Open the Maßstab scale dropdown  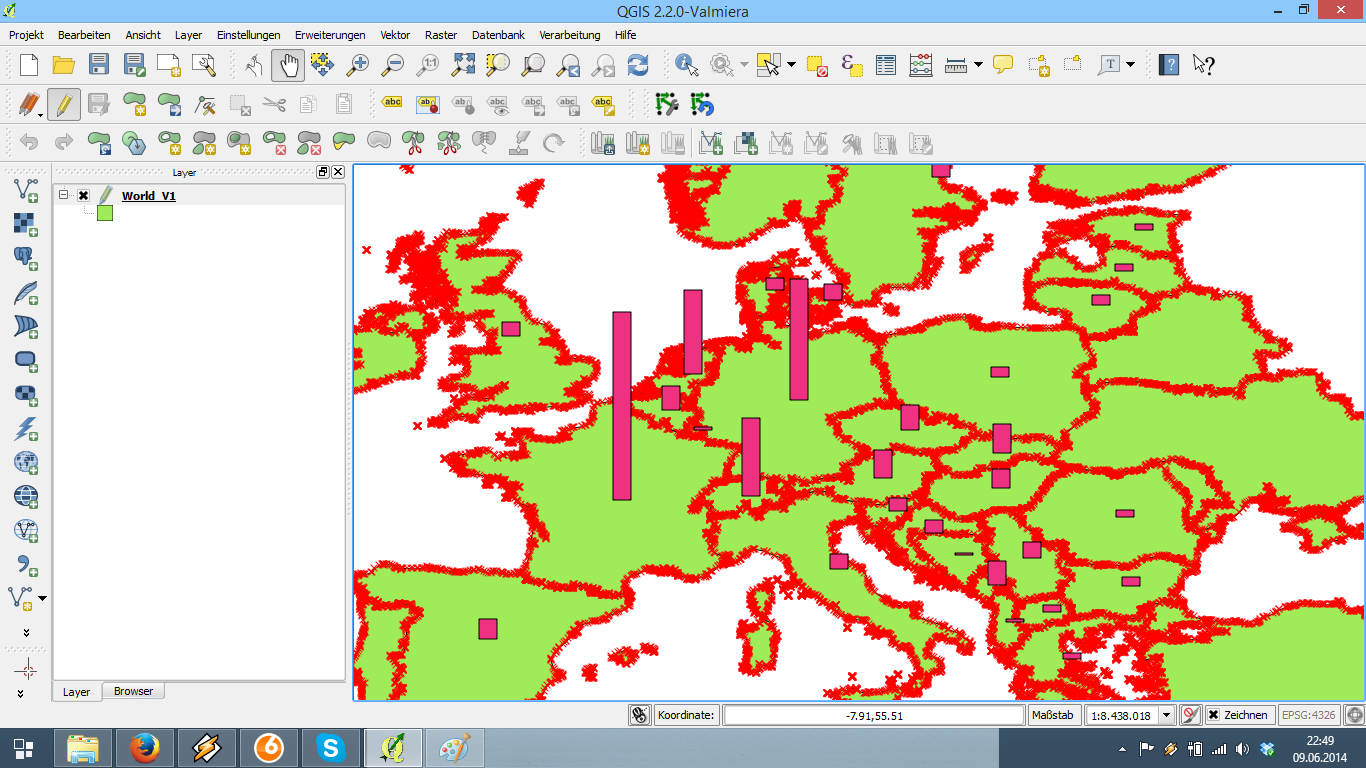(x=1167, y=715)
